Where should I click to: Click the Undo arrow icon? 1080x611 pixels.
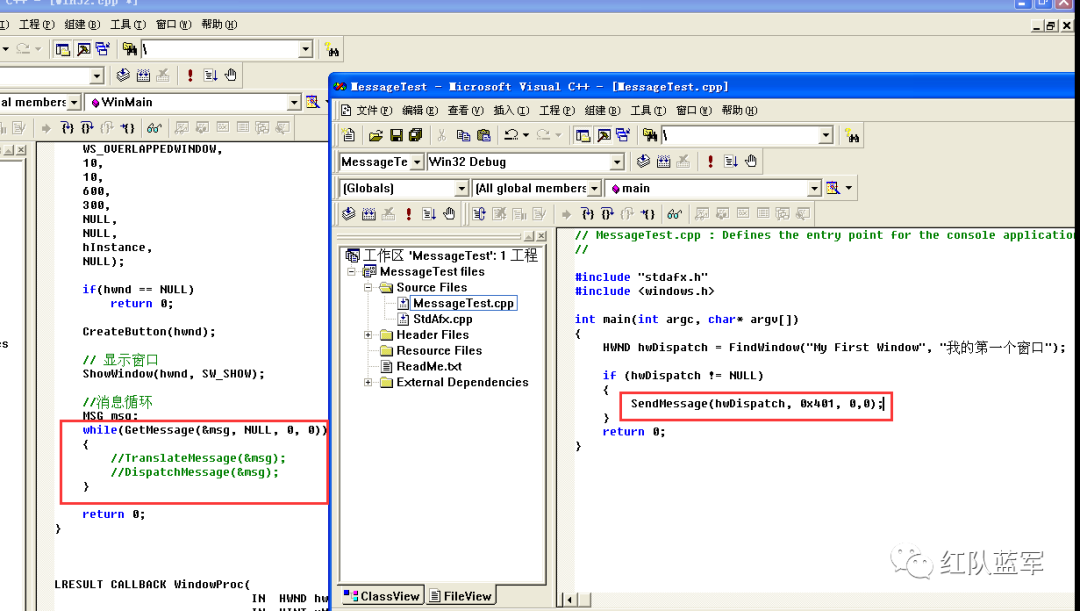coord(510,136)
